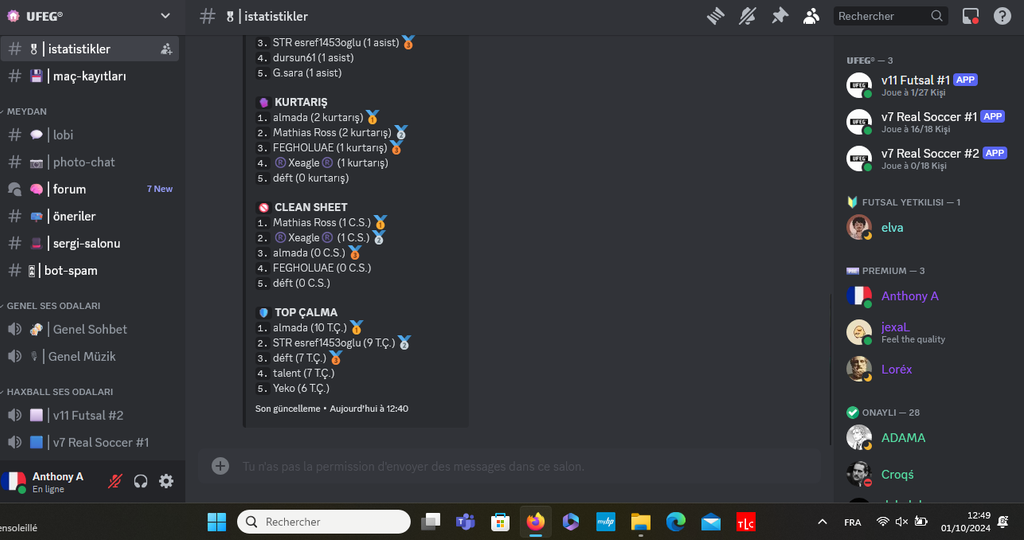Click the Son güncelleme timestamp text
Viewport: 1024px width, 540px height.
(x=332, y=409)
